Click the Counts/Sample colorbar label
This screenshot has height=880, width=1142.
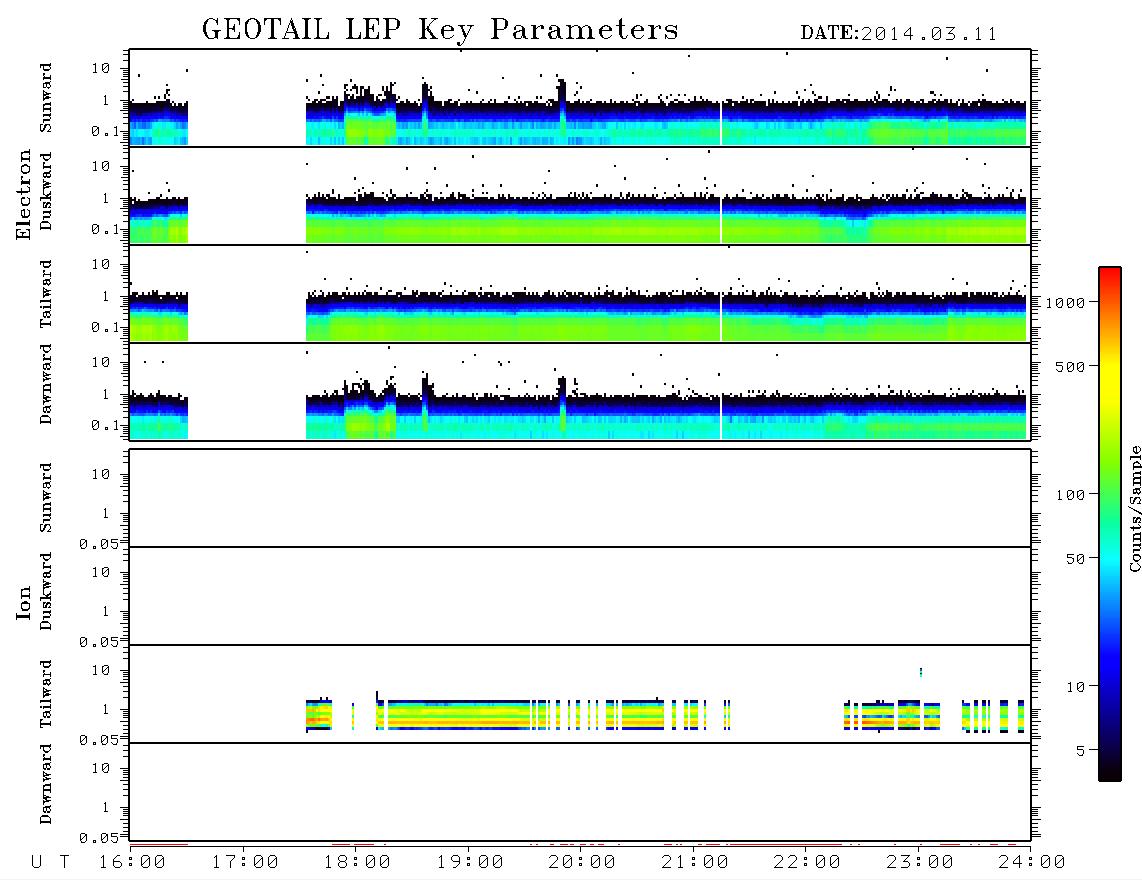pyautogui.click(x=1135, y=508)
